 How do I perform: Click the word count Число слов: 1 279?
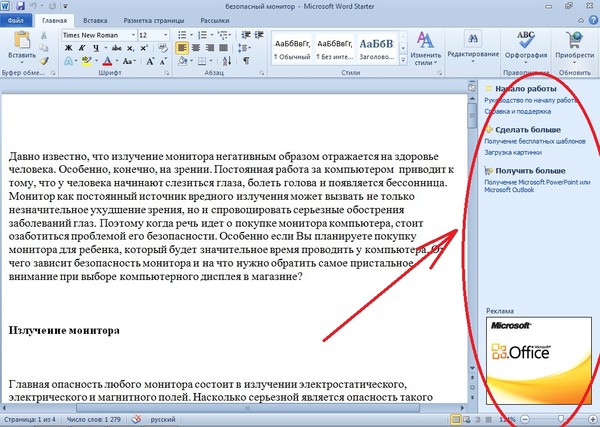click(x=94, y=419)
